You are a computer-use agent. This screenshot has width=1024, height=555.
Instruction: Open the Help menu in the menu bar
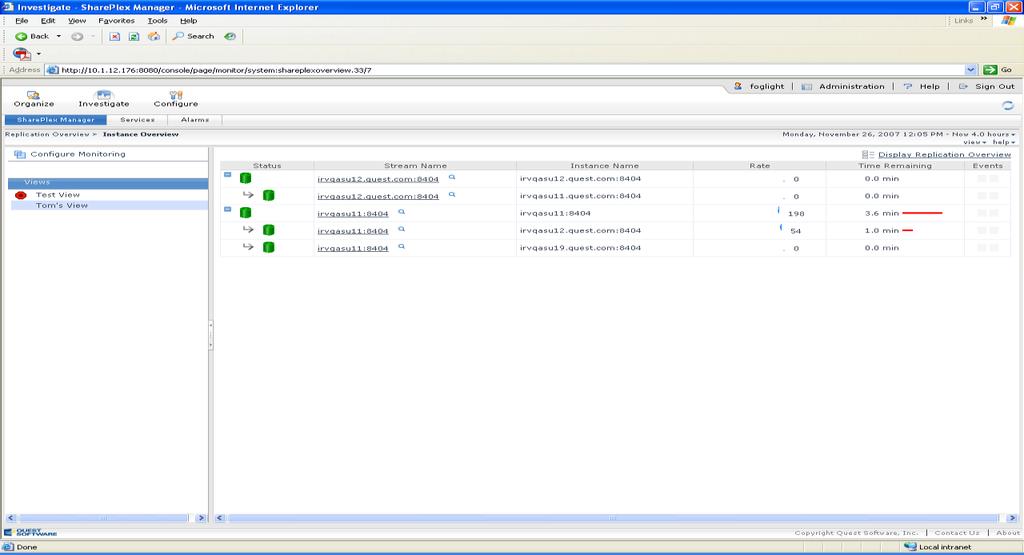(x=189, y=20)
